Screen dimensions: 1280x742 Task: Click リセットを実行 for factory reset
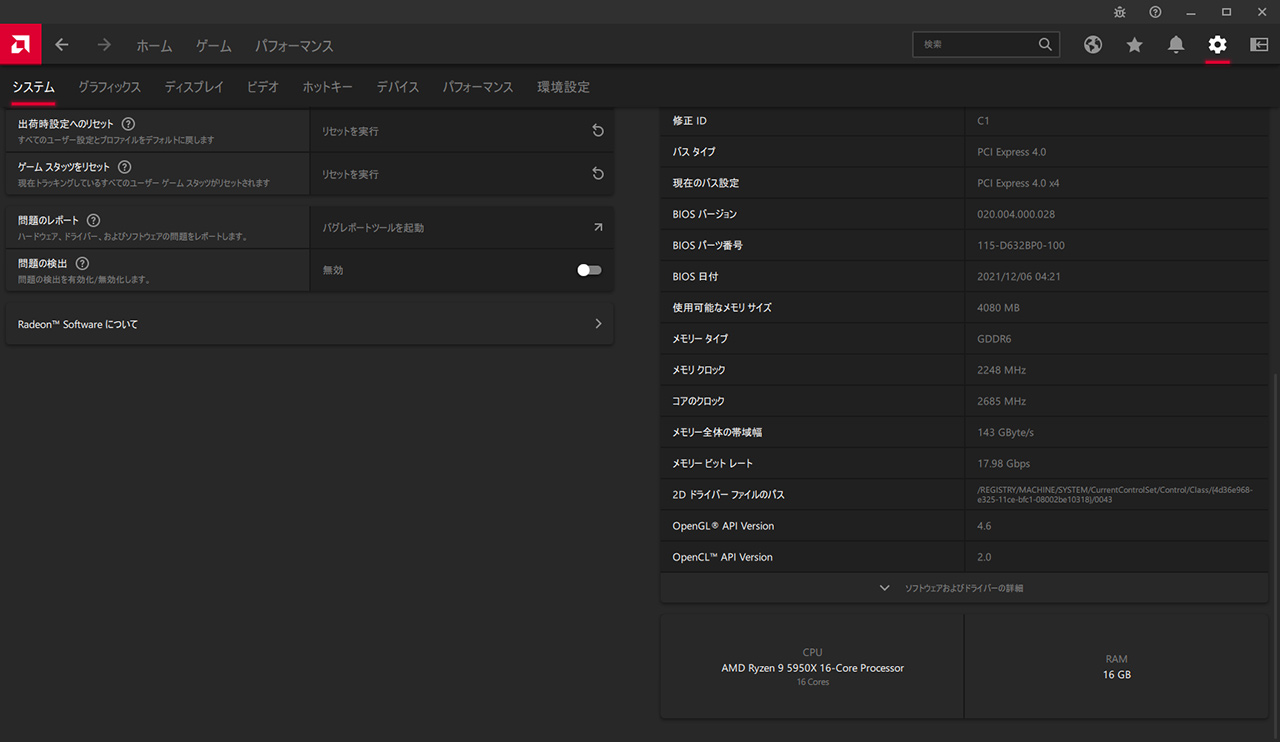tap(350, 131)
